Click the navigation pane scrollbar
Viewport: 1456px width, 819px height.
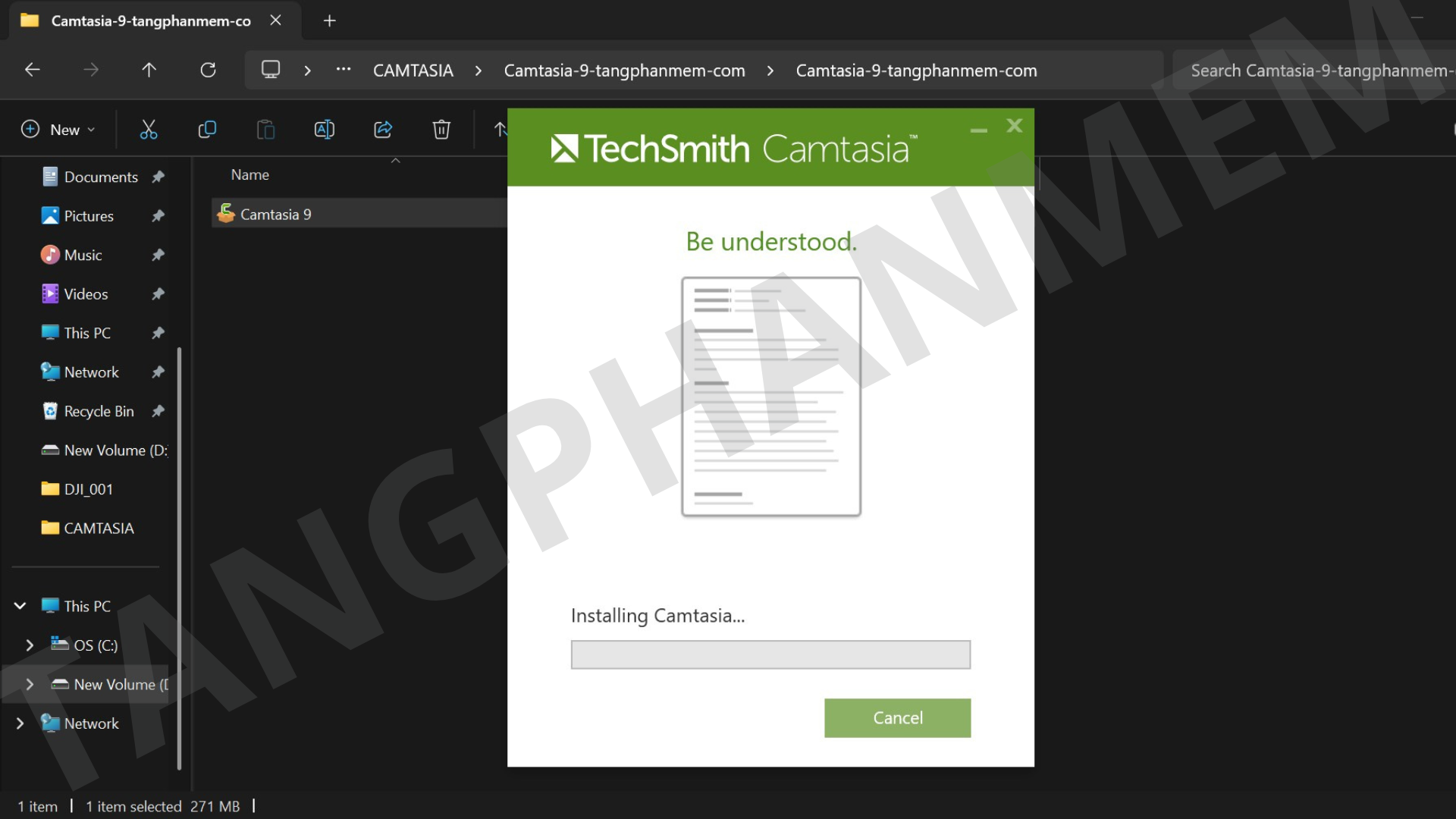point(179,559)
